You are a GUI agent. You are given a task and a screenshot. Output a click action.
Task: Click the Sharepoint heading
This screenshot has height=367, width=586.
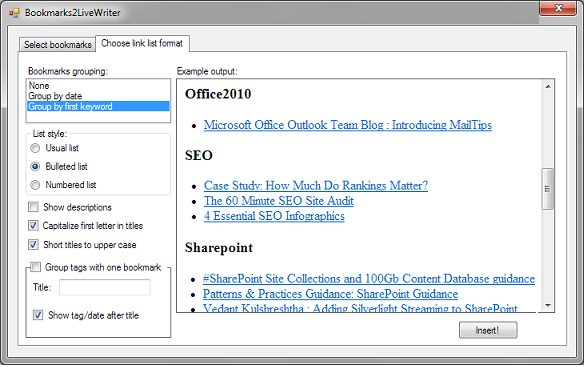pyautogui.click(x=219, y=248)
